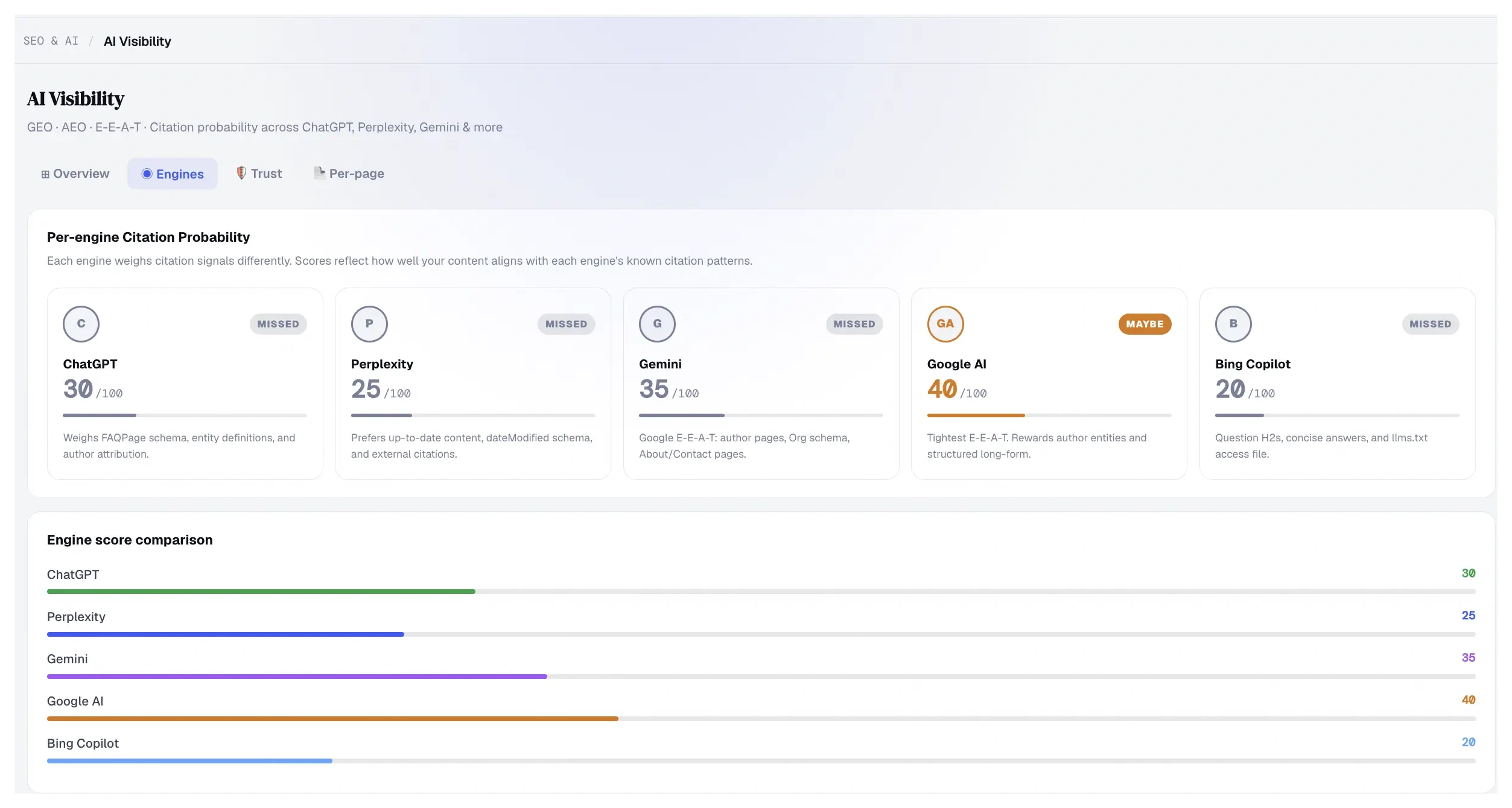Click the Bing Copilot card title

[1253, 364]
